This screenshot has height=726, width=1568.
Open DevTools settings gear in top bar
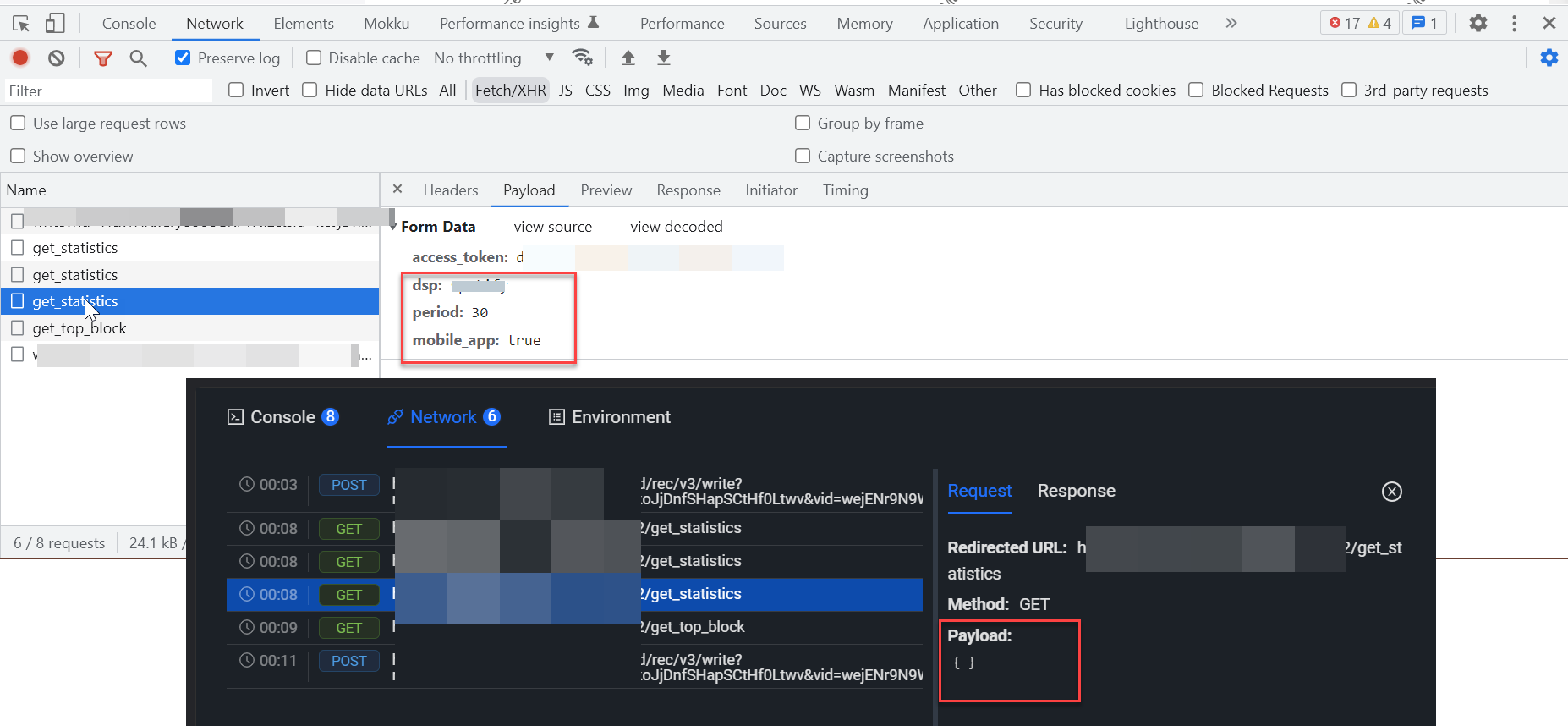pos(1478,23)
